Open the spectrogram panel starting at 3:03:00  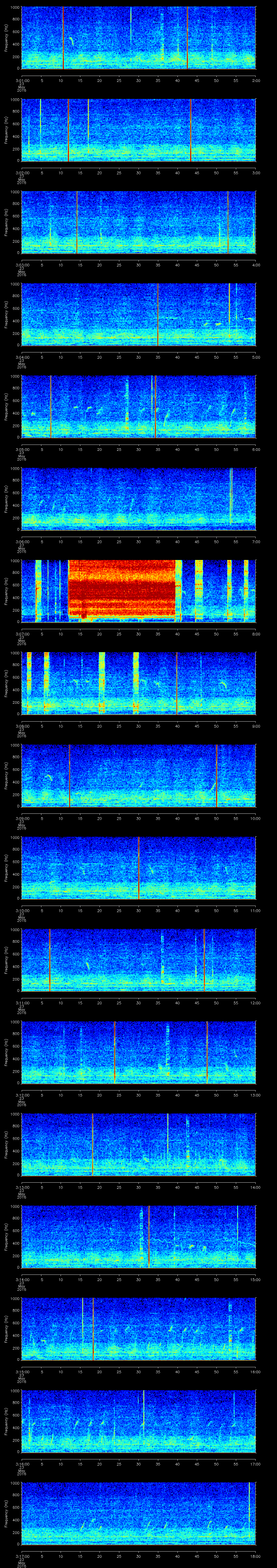[139, 222]
